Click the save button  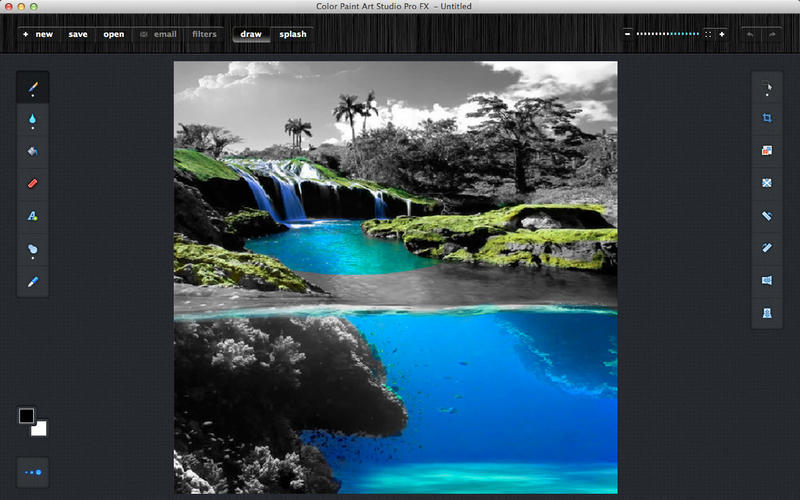[x=78, y=34]
